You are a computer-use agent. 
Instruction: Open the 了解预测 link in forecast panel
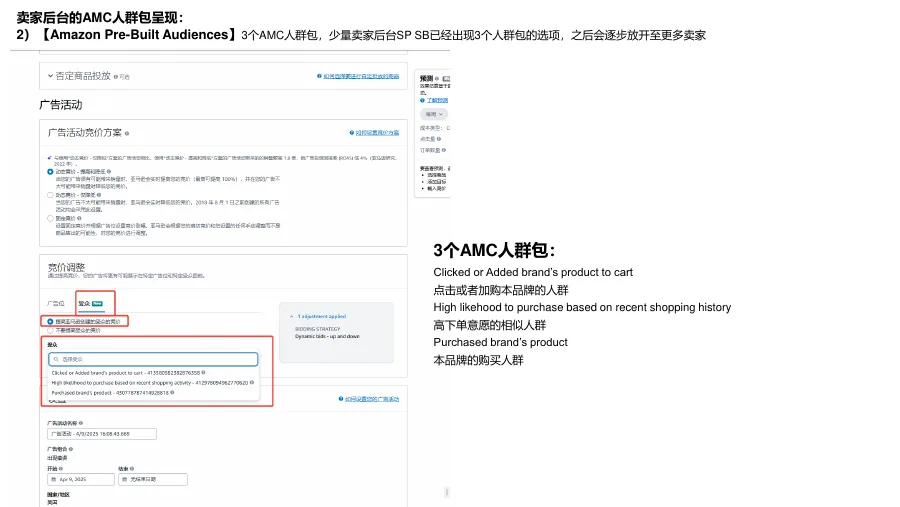(x=437, y=100)
